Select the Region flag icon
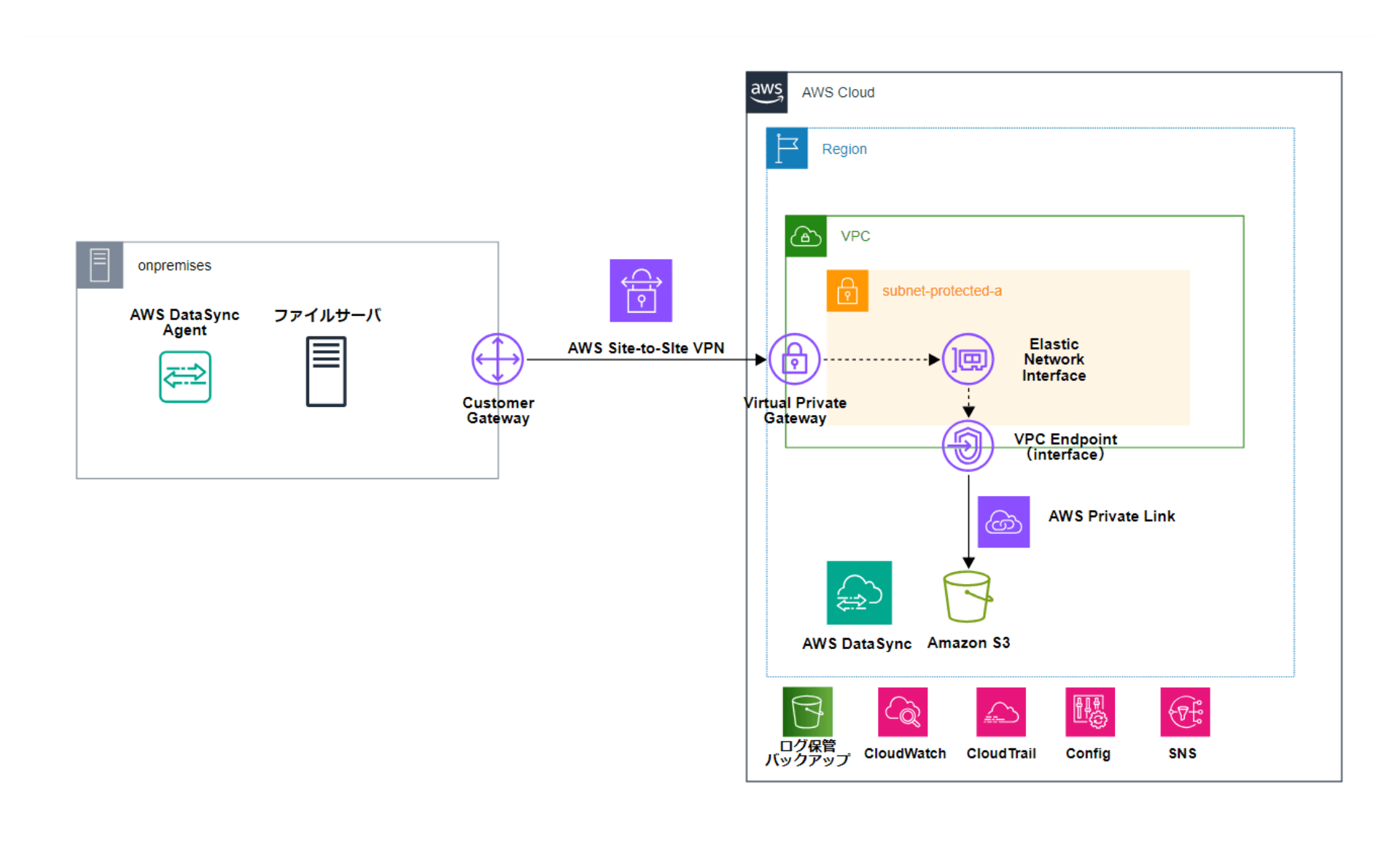 pyautogui.click(x=787, y=148)
